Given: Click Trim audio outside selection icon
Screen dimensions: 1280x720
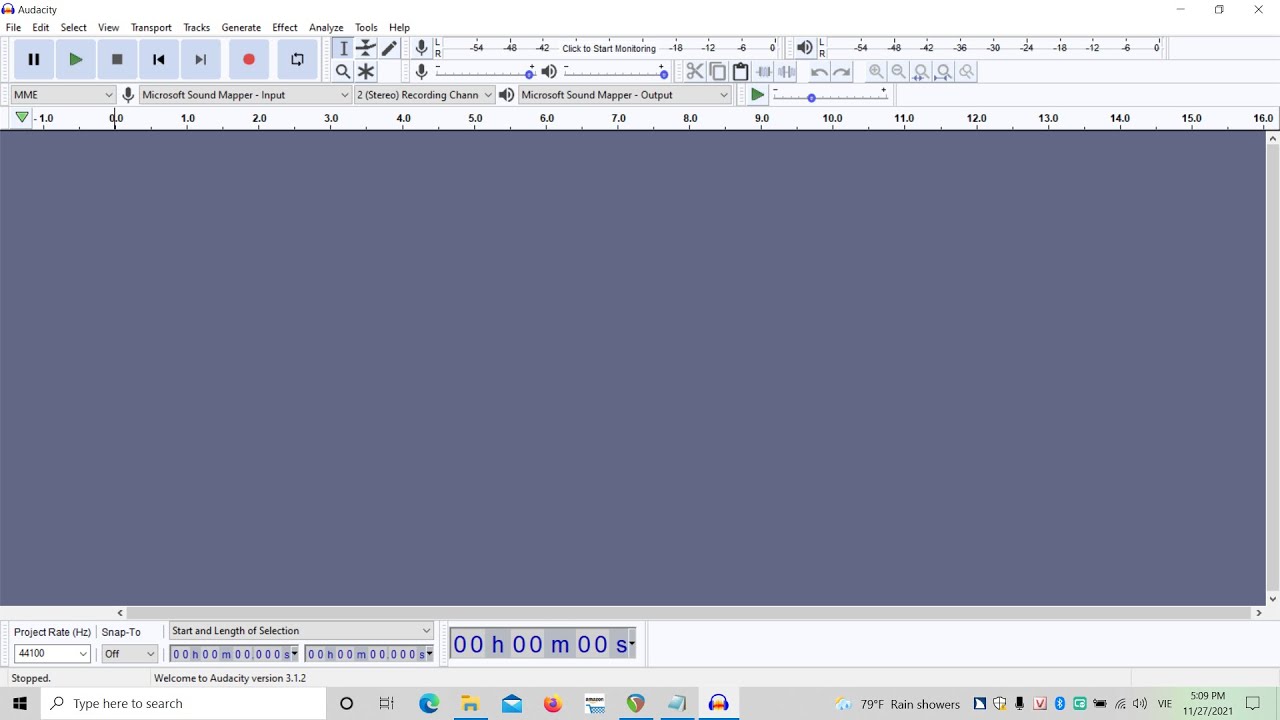Looking at the screenshot, I should pyautogui.click(x=764, y=72).
